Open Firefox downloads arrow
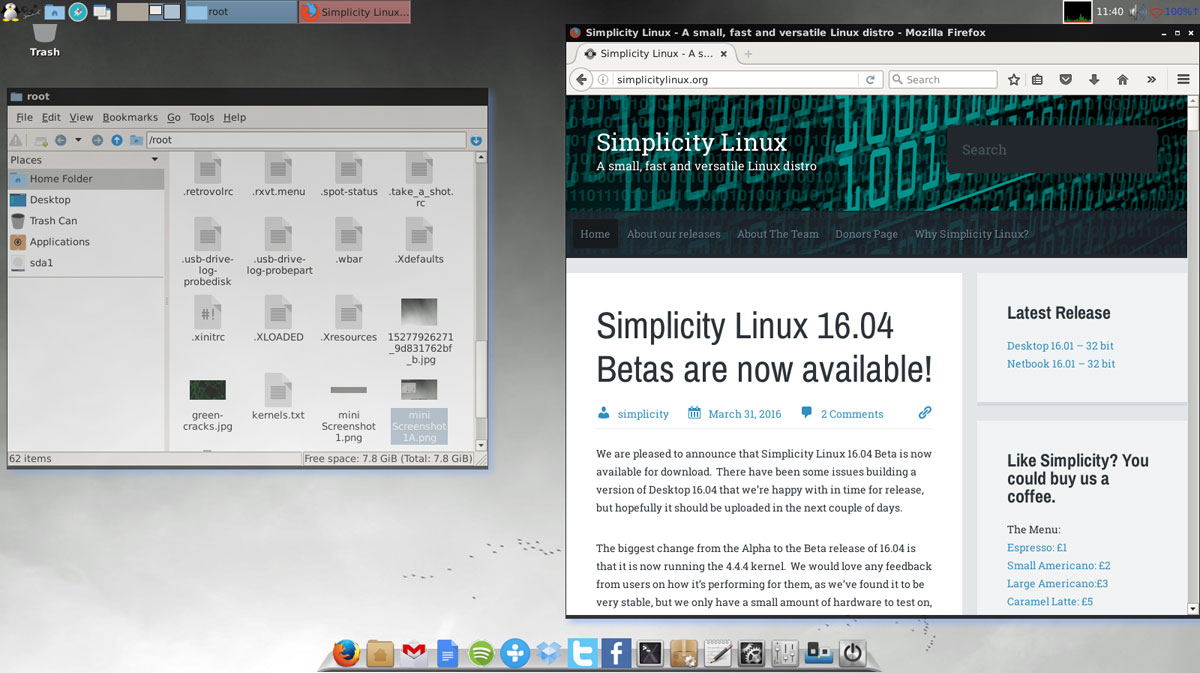The width and height of the screenshot is (1200, 673). click(x=1094, y=79)
